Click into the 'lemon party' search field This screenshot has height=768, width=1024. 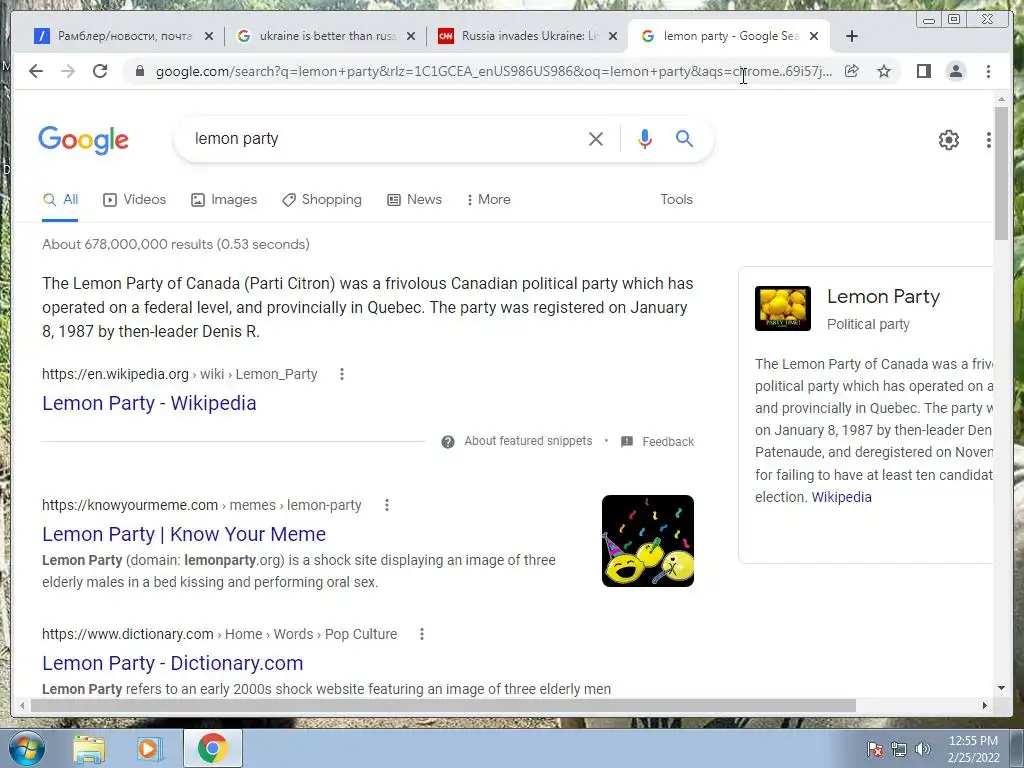click(x=385, y=138)
